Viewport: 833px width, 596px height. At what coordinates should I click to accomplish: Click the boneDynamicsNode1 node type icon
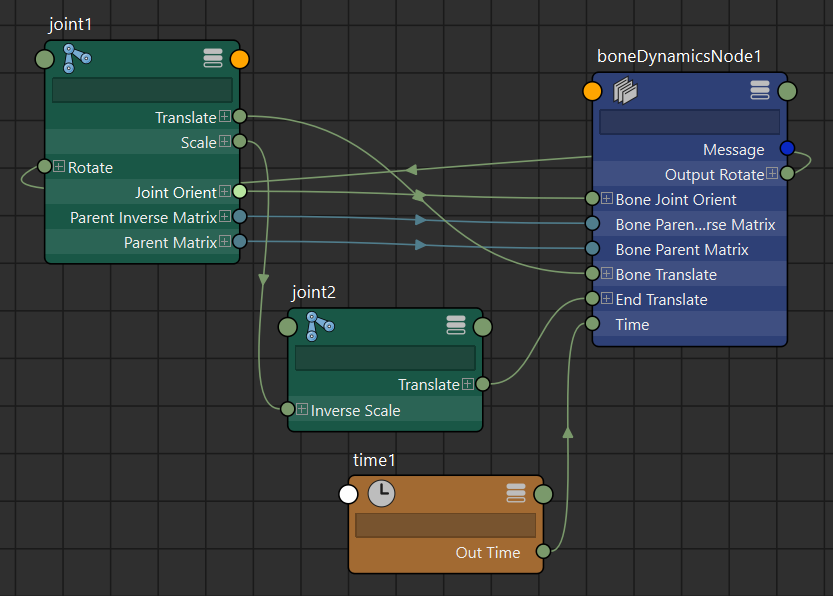(x=625, y=91)
